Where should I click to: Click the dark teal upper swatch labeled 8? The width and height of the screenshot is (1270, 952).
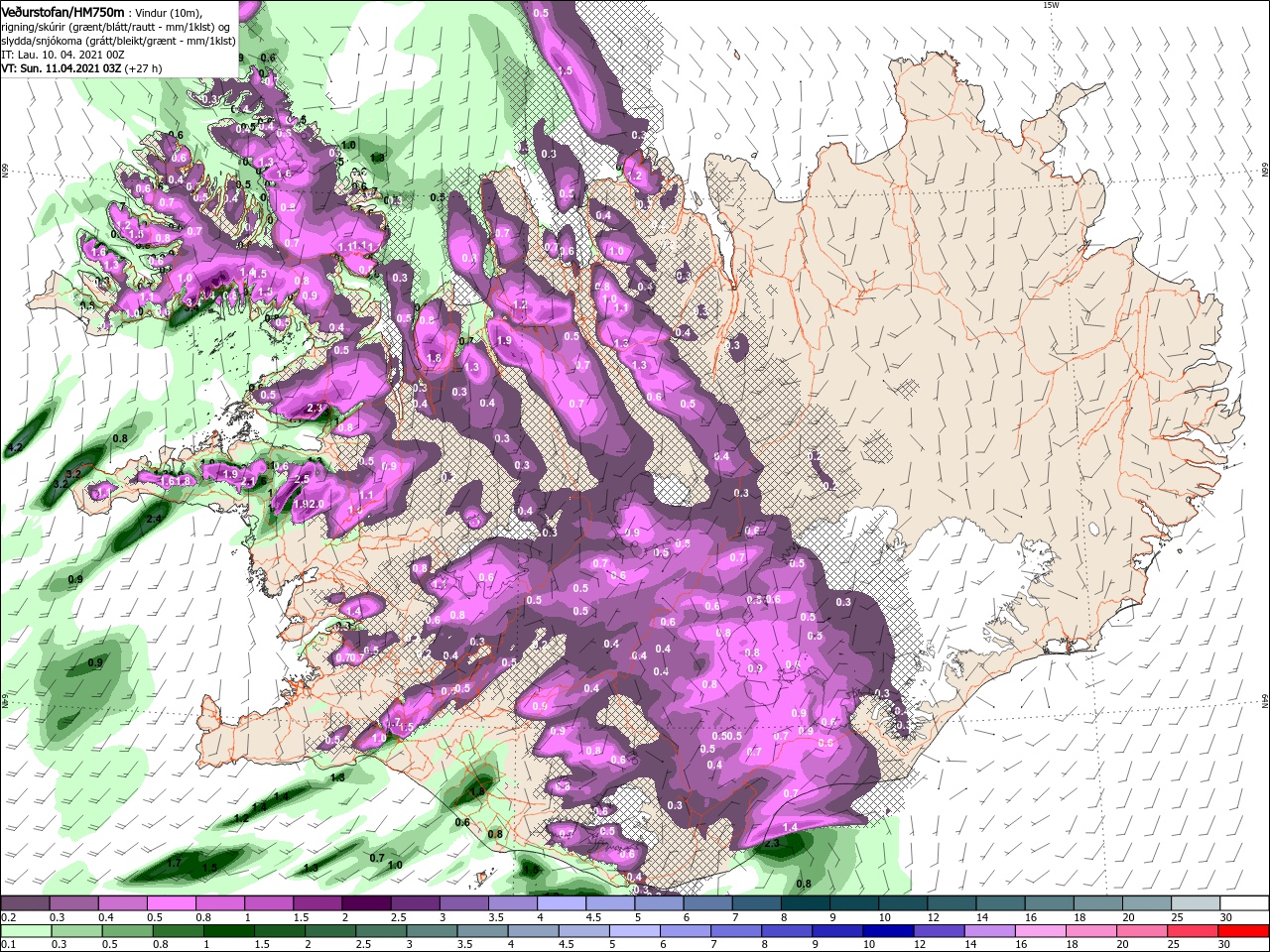click(x=806, y=903)
